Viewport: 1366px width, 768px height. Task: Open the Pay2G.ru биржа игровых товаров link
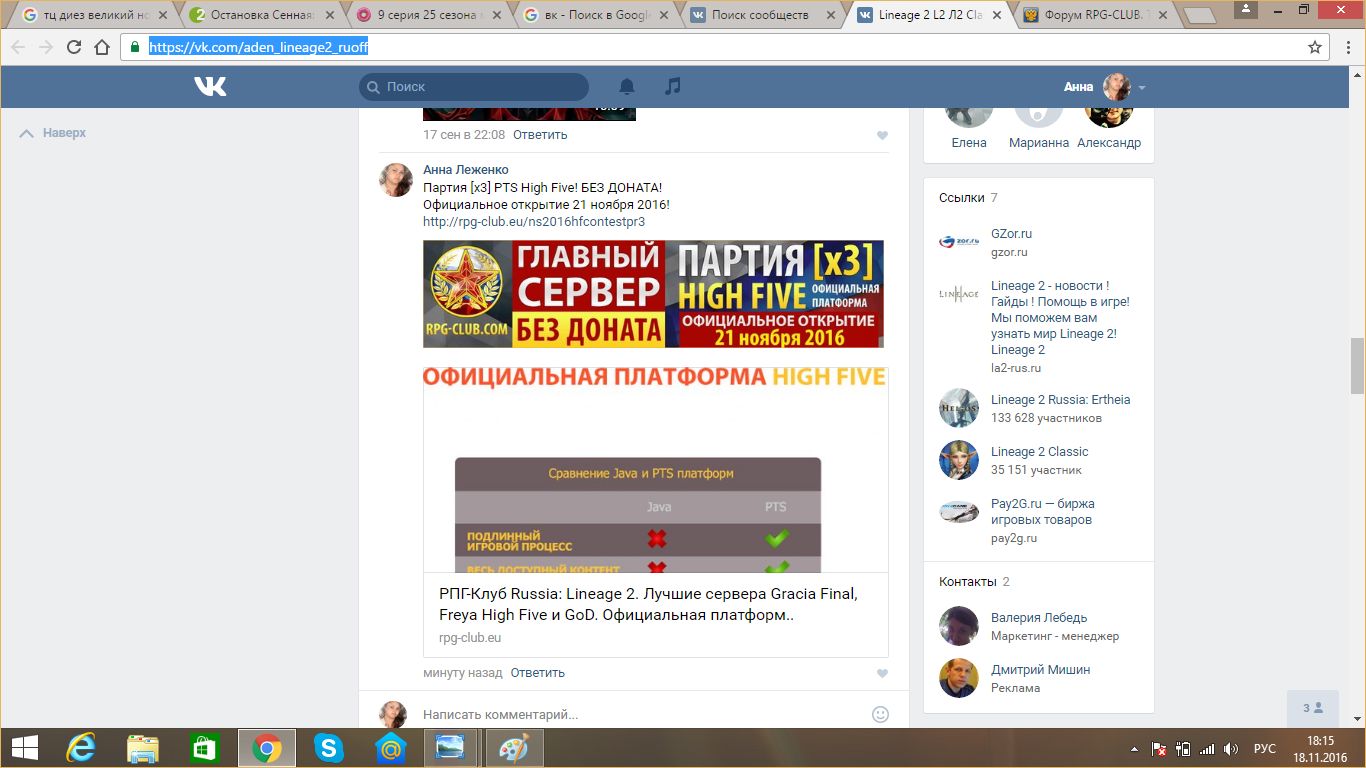tap(1043, 512)
